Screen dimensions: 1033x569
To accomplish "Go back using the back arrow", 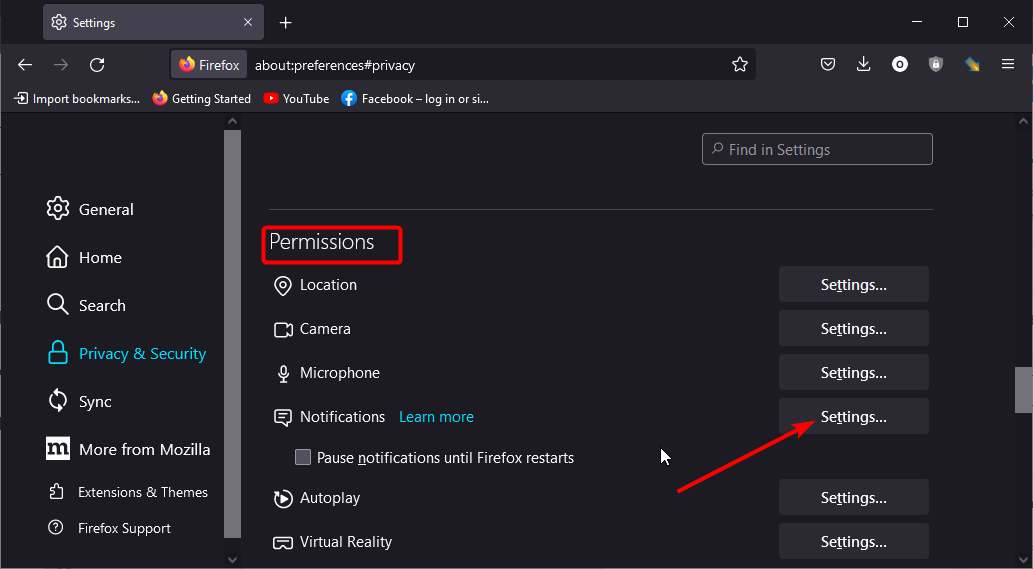I will point(25,65).
